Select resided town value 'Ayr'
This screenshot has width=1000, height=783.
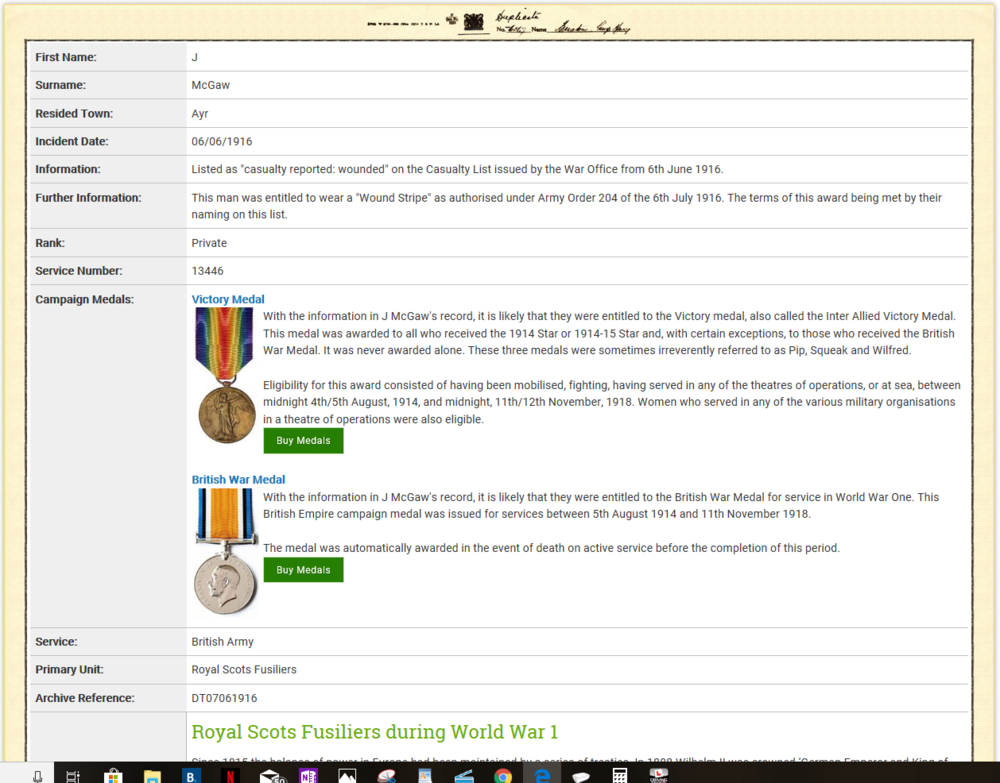tap(200, 113)
